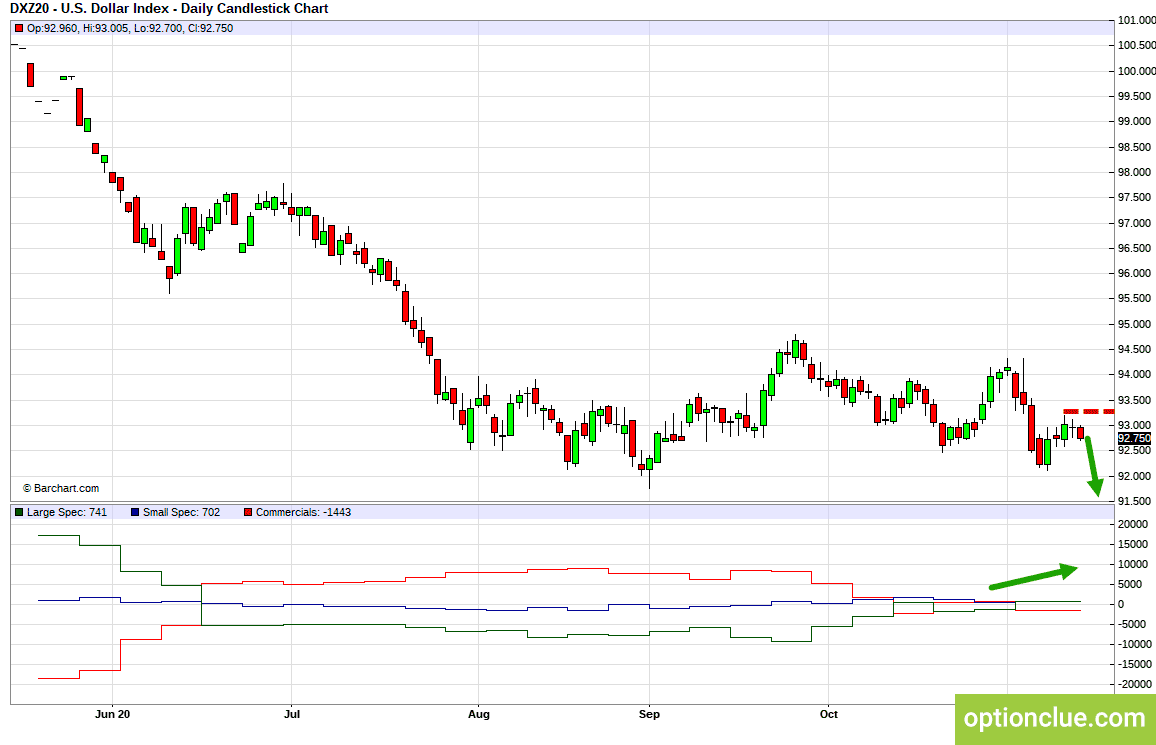Screen dimensions: 1156x745
Task: Select the Jun 20 date label
Action: point(113,714)
